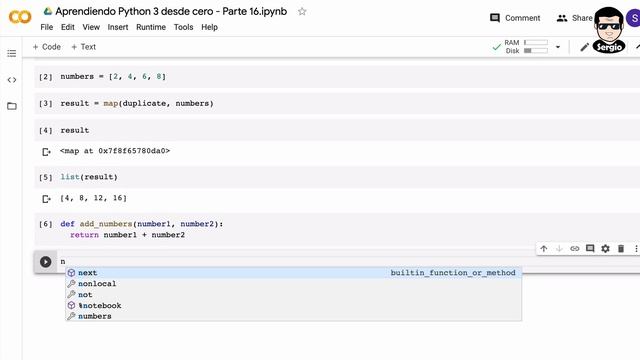The width and height of the screenshot is (640, 360).
Task: Copy link to cell icon
Action: point(575,249)
